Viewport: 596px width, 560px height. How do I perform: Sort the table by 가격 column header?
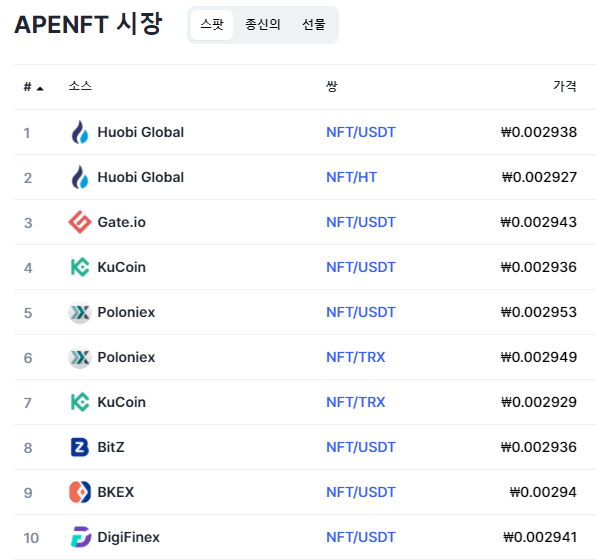565,86
